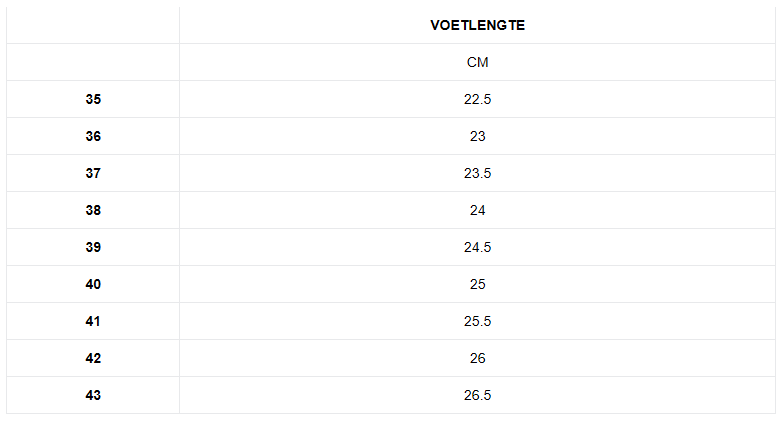The image size is (782, 421).
Task: Click size 42 row label
Action: 93,358
